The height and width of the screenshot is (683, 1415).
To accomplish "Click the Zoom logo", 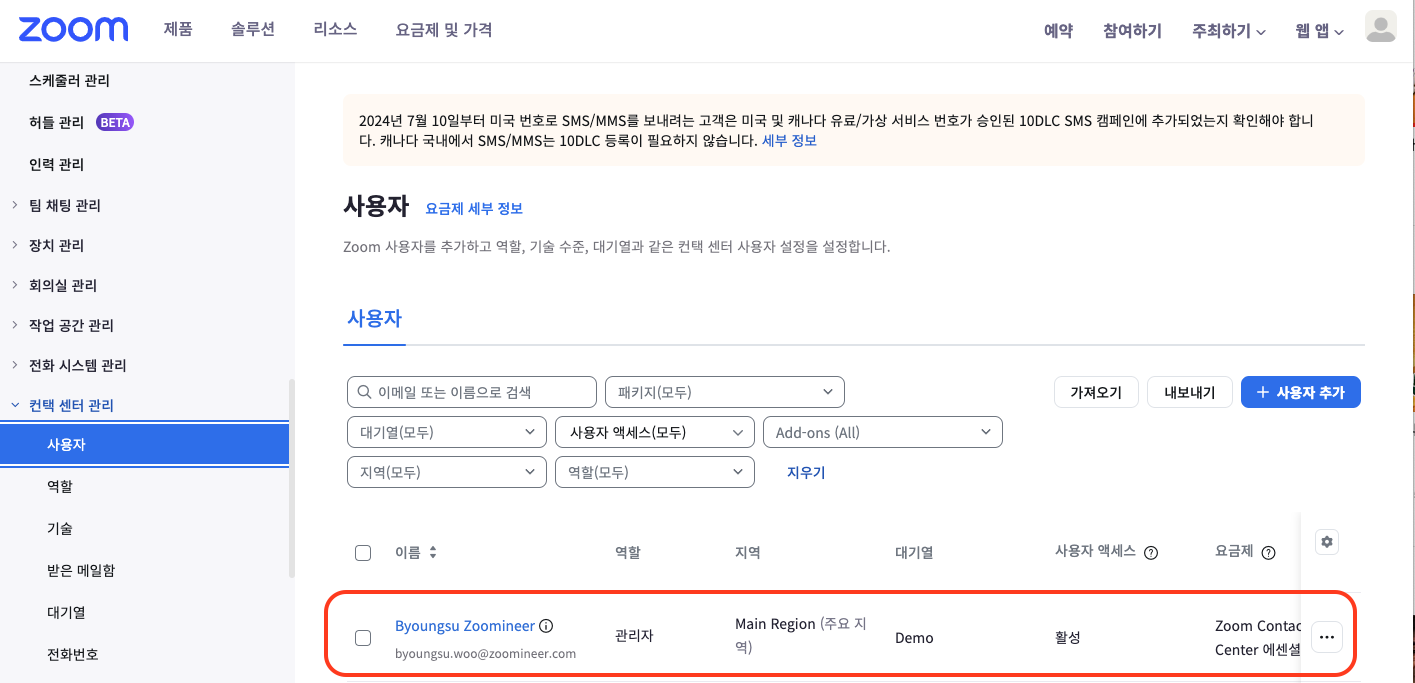I will (x=73, y=29).
